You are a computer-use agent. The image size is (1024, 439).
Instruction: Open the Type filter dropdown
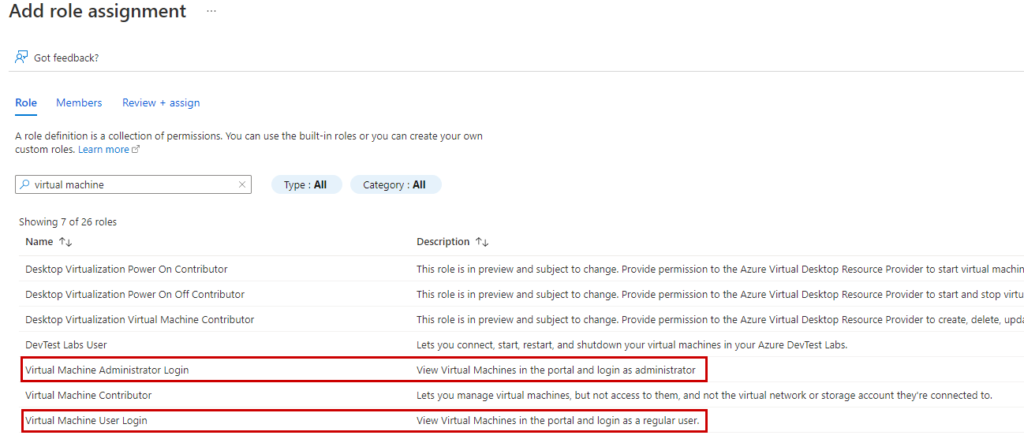pos(307,185)
